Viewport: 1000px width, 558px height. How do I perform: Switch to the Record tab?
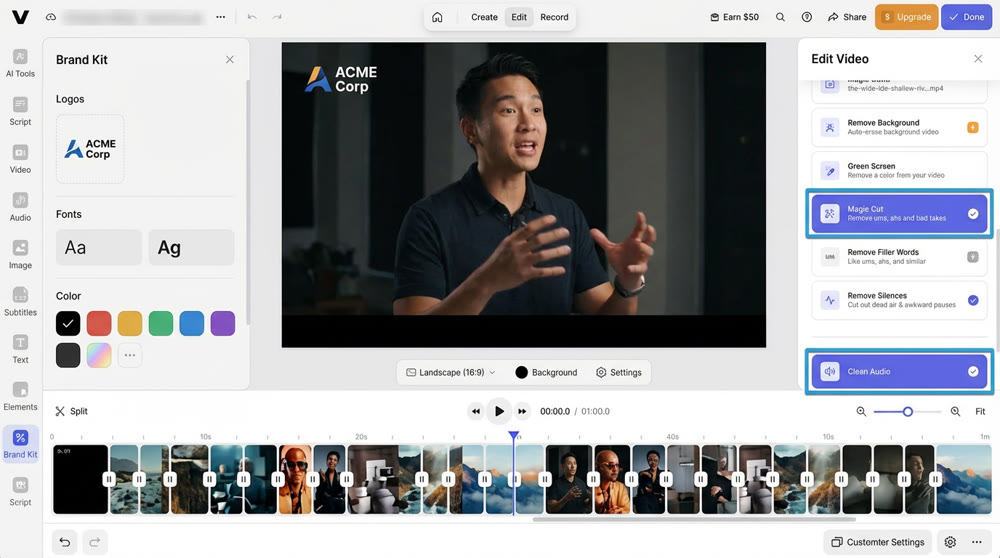click(554, 17)
